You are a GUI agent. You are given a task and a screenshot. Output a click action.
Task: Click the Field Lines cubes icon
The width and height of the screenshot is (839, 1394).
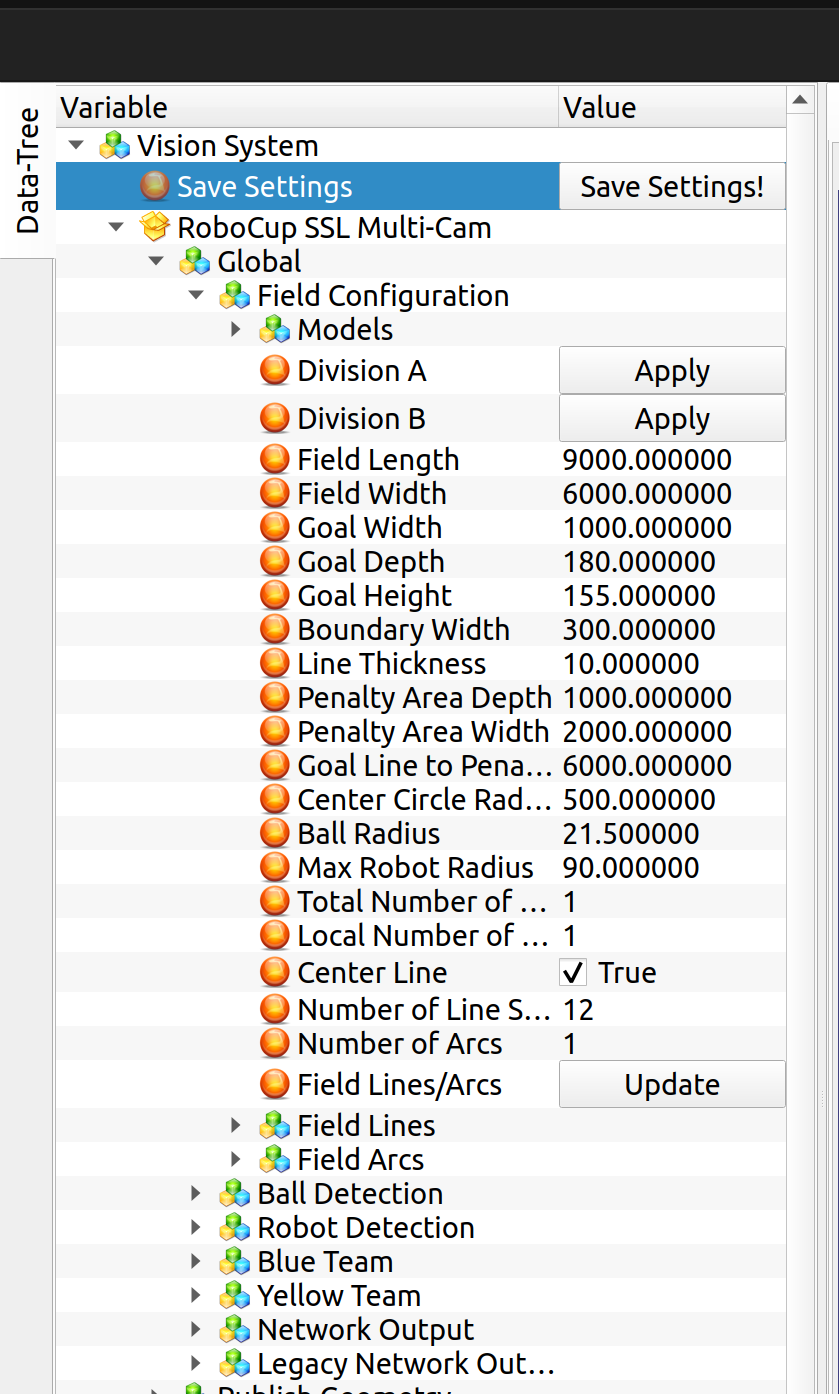(274, 1126)
